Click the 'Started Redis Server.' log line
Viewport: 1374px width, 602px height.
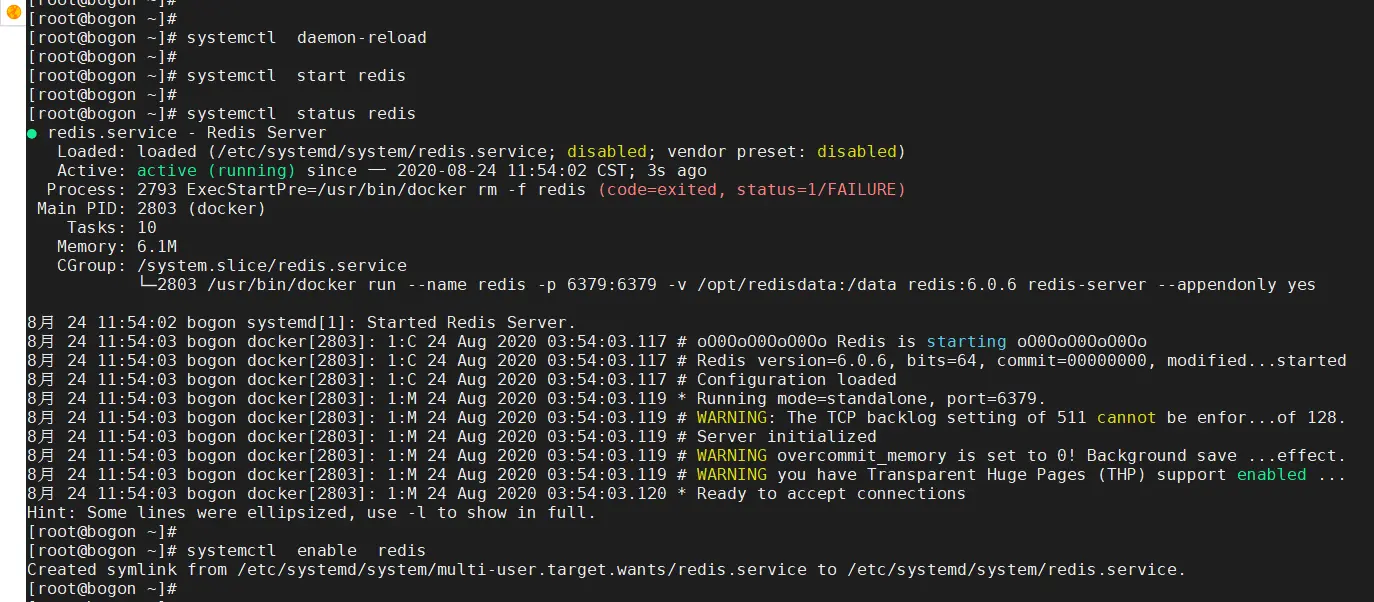tap(302, 323)
